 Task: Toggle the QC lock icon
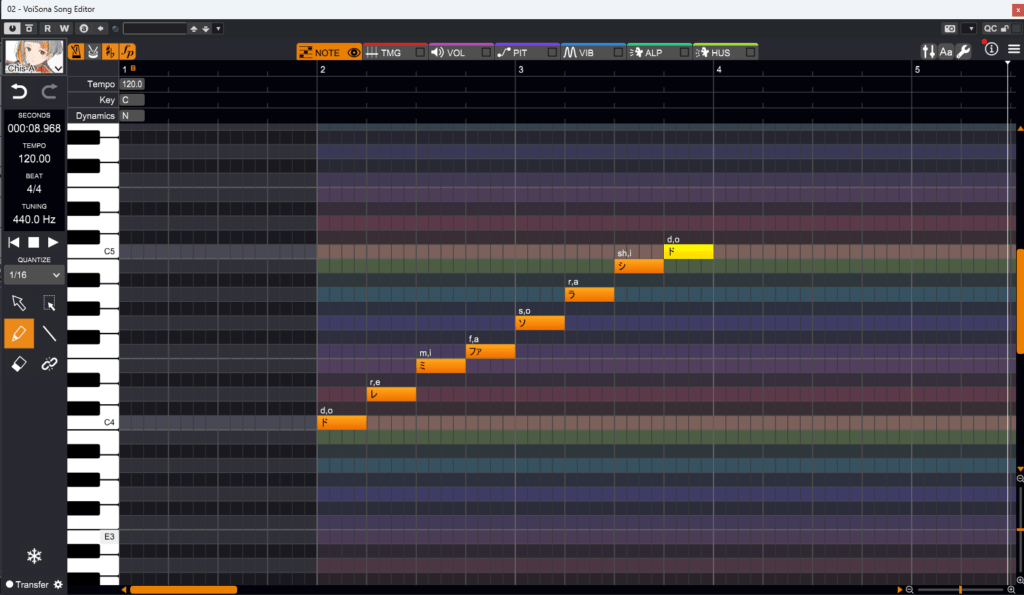click(1004, 29)
